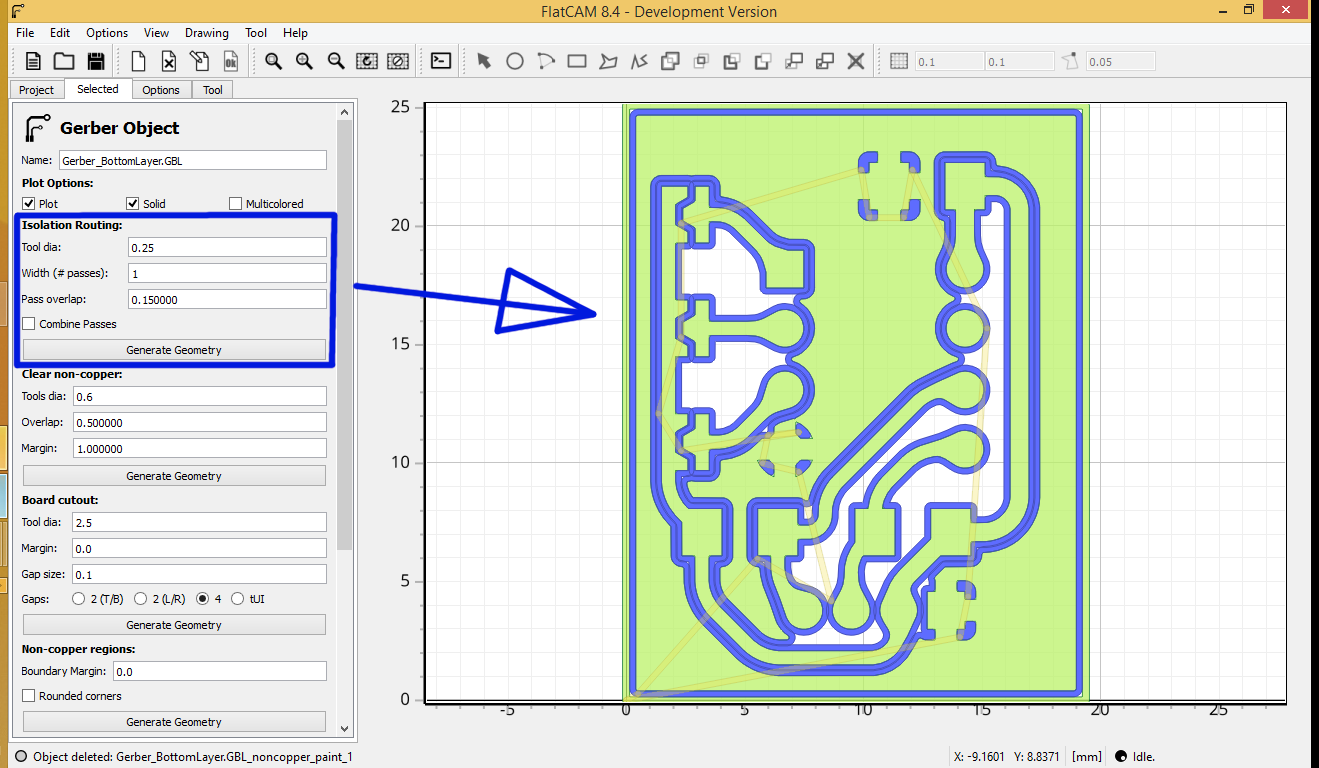Switch to the Selected tab
Viewport: 1319px width, 768px height.
(x=98, y=89)
